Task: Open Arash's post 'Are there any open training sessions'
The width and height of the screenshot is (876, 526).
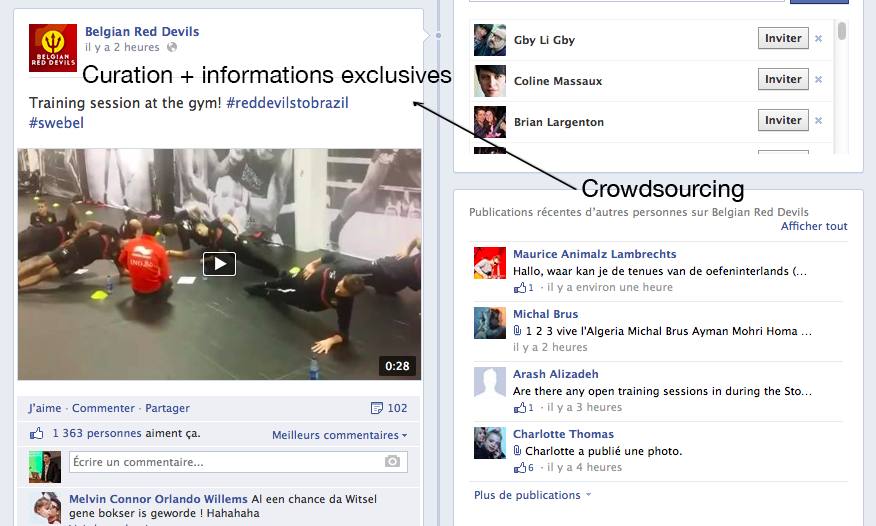Action: point(662,391)
